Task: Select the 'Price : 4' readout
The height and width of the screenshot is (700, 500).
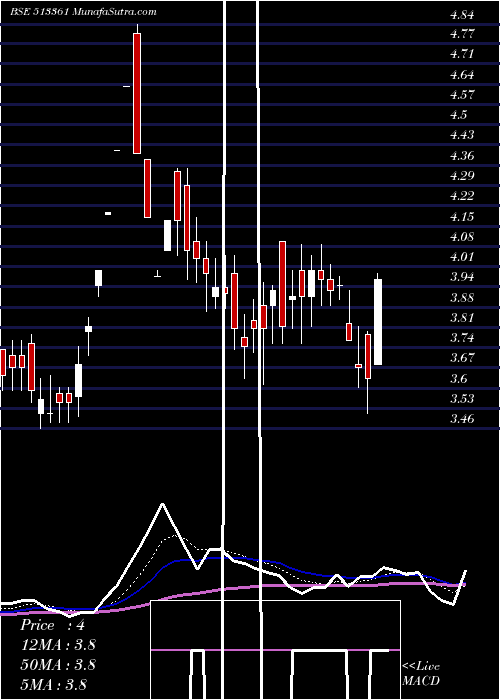Action: tap(52, 625)
